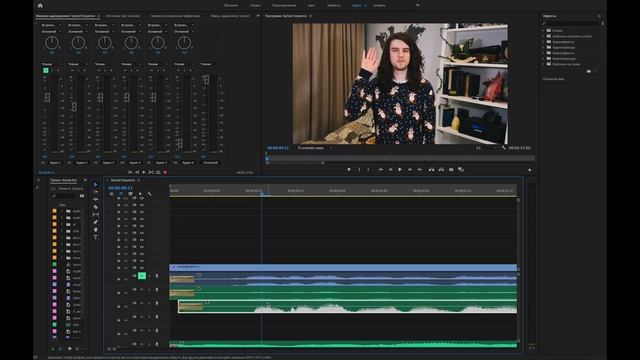Select the blue adjustment layer clip
640x360 pixels.
pos(343,267)
